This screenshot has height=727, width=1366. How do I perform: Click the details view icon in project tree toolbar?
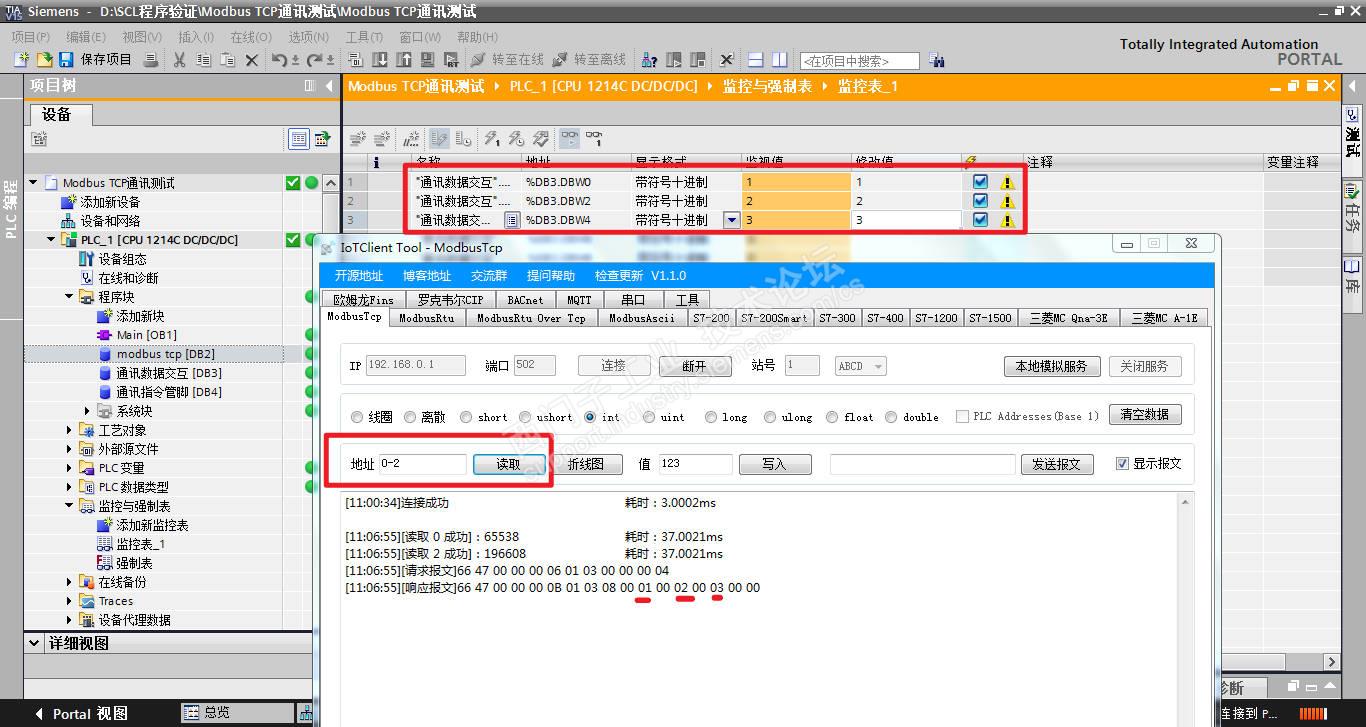click(x=298, y=139)
